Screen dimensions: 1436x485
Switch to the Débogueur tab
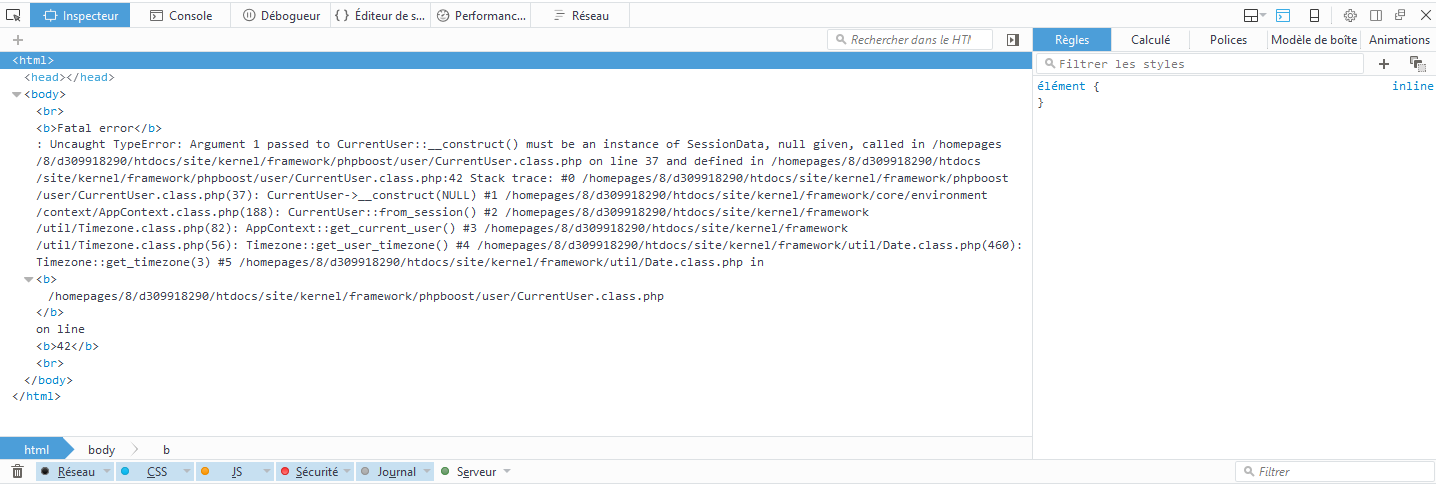pos(280,15)
